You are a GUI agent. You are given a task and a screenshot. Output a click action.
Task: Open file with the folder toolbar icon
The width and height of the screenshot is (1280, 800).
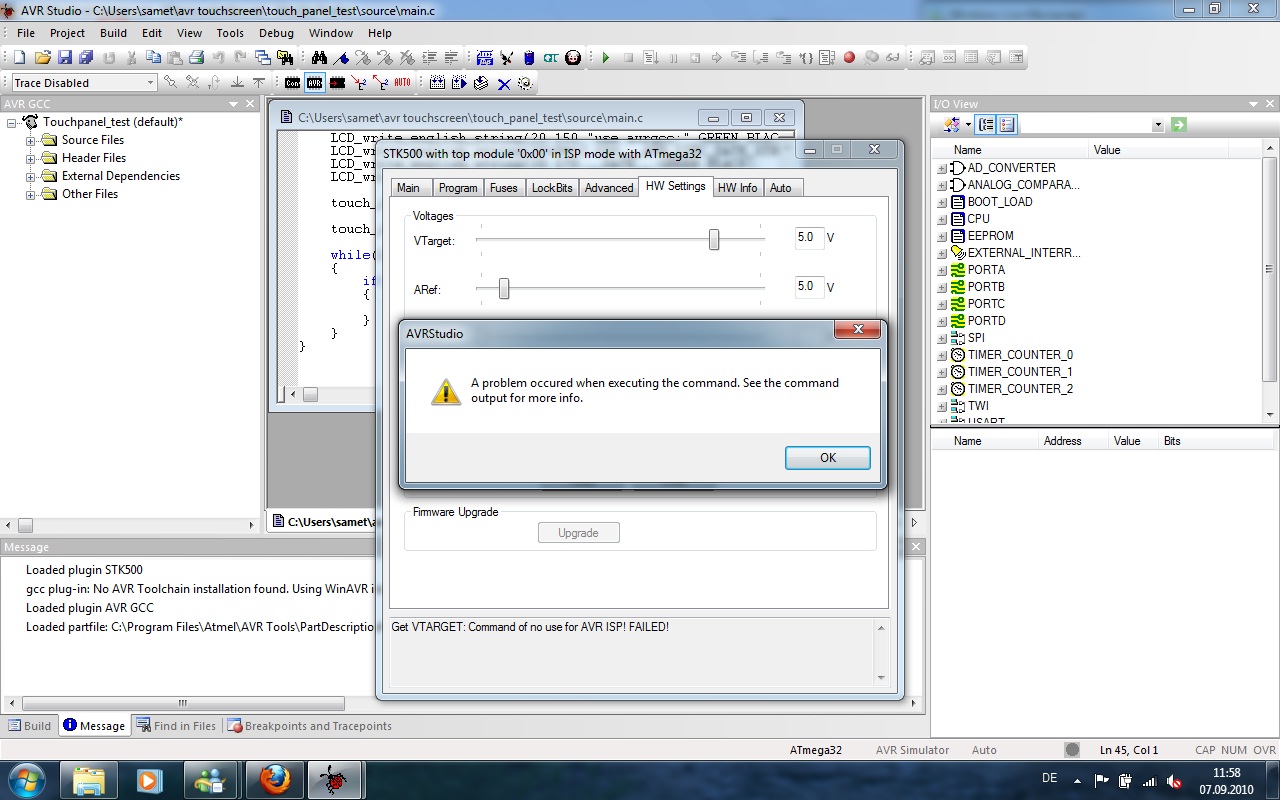pyautogui.click(x=42, y=57)
